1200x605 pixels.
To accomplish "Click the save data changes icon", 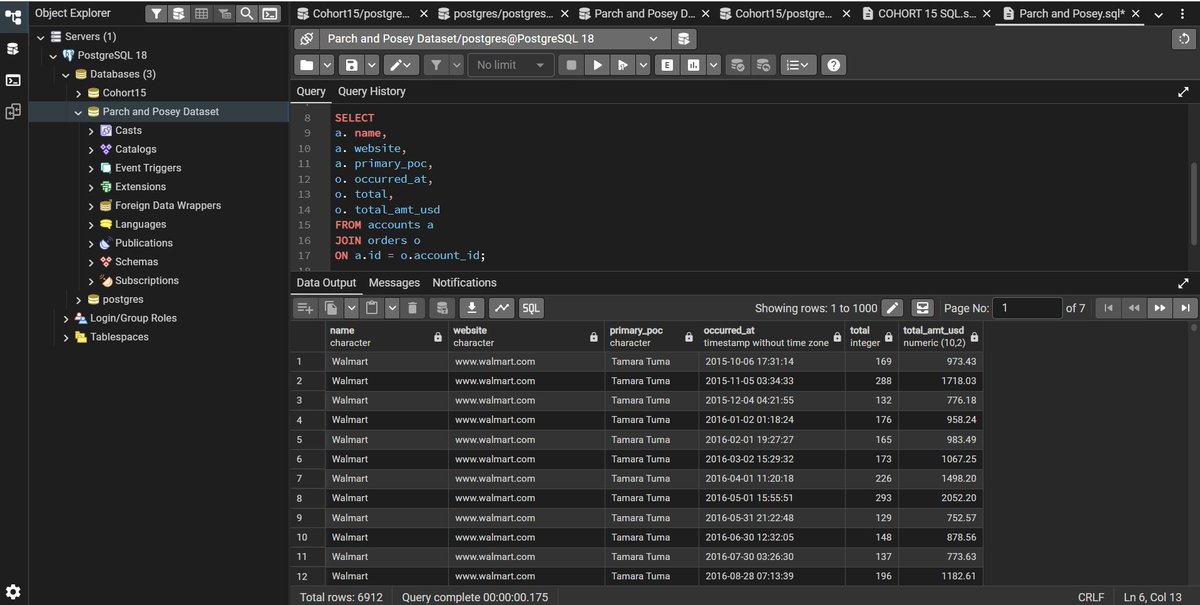I will tap(443, 308).
